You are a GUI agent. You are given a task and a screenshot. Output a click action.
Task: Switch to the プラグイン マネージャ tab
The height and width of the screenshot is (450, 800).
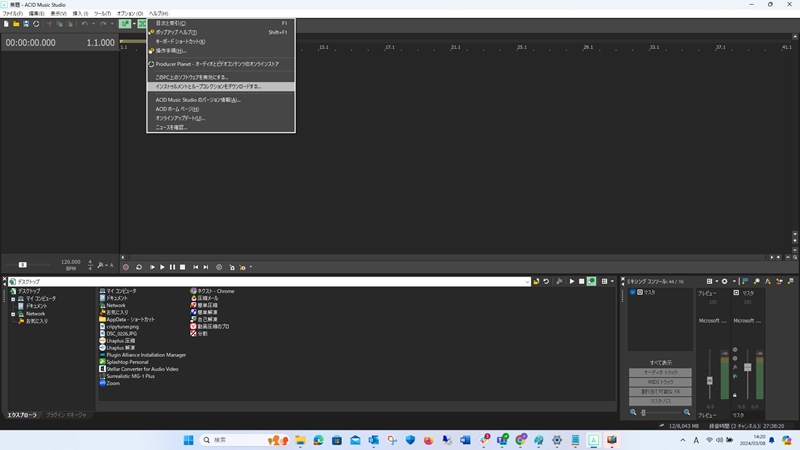pyautogui.click(x=66, y=415)
